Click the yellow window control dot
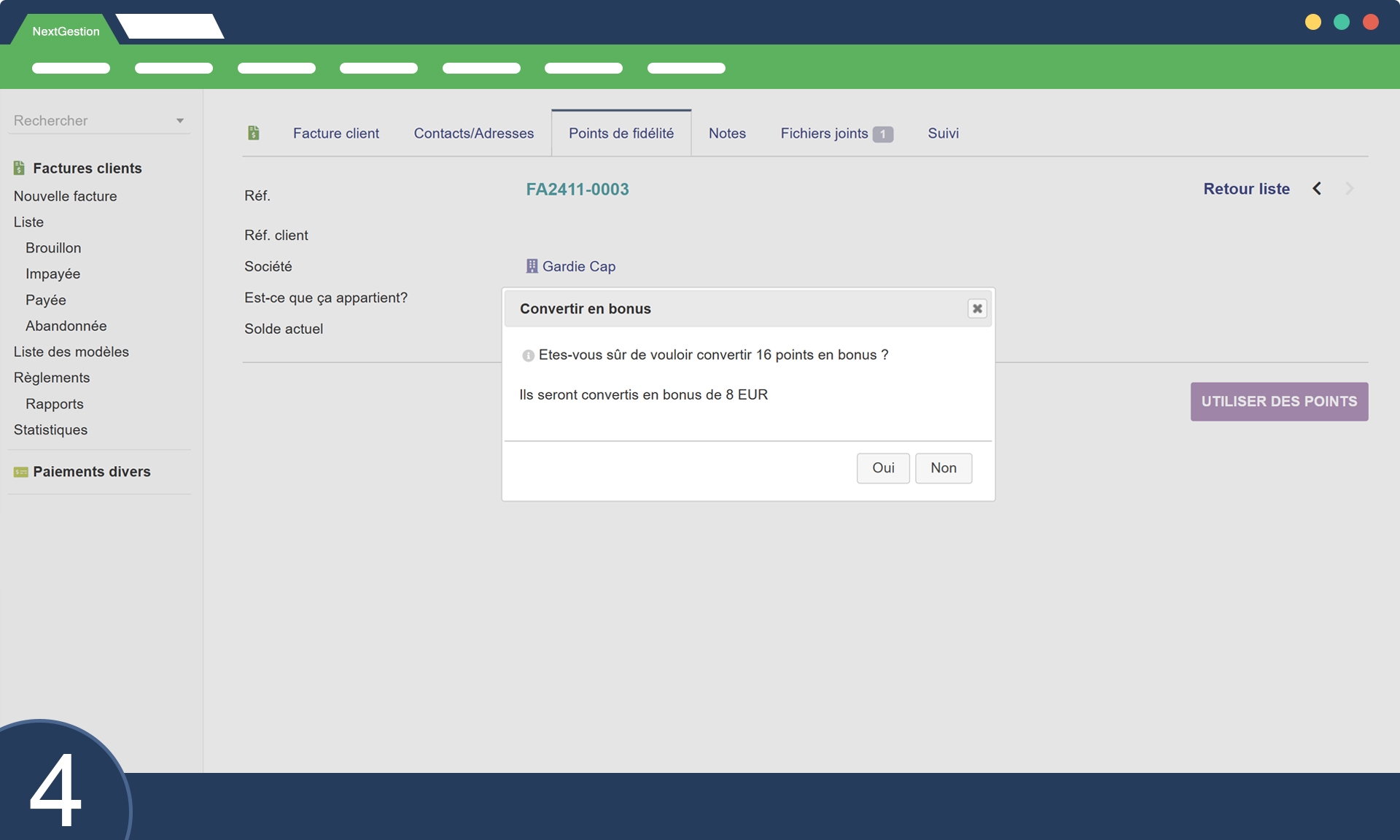The width and height of the screenshot is (1400, 840). click(1312, 22)
